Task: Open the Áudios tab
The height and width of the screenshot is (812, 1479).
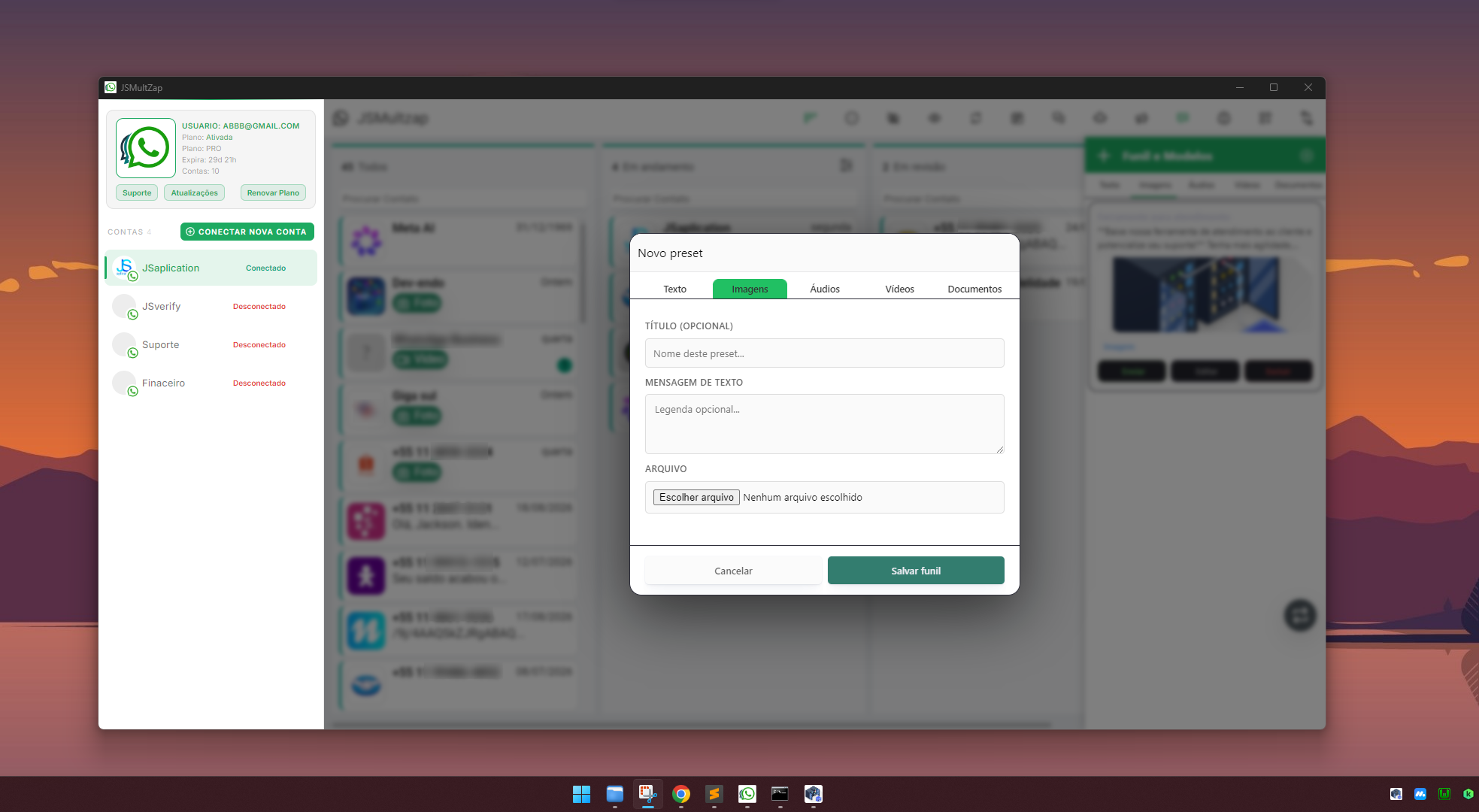Action: point(825,289)
